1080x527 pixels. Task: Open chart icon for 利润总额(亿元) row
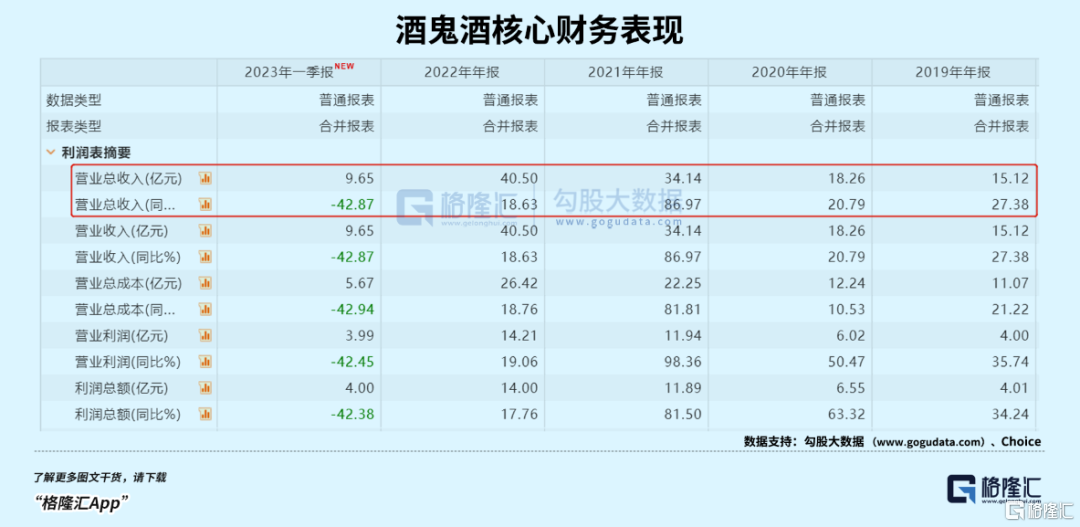pos(205,388)
